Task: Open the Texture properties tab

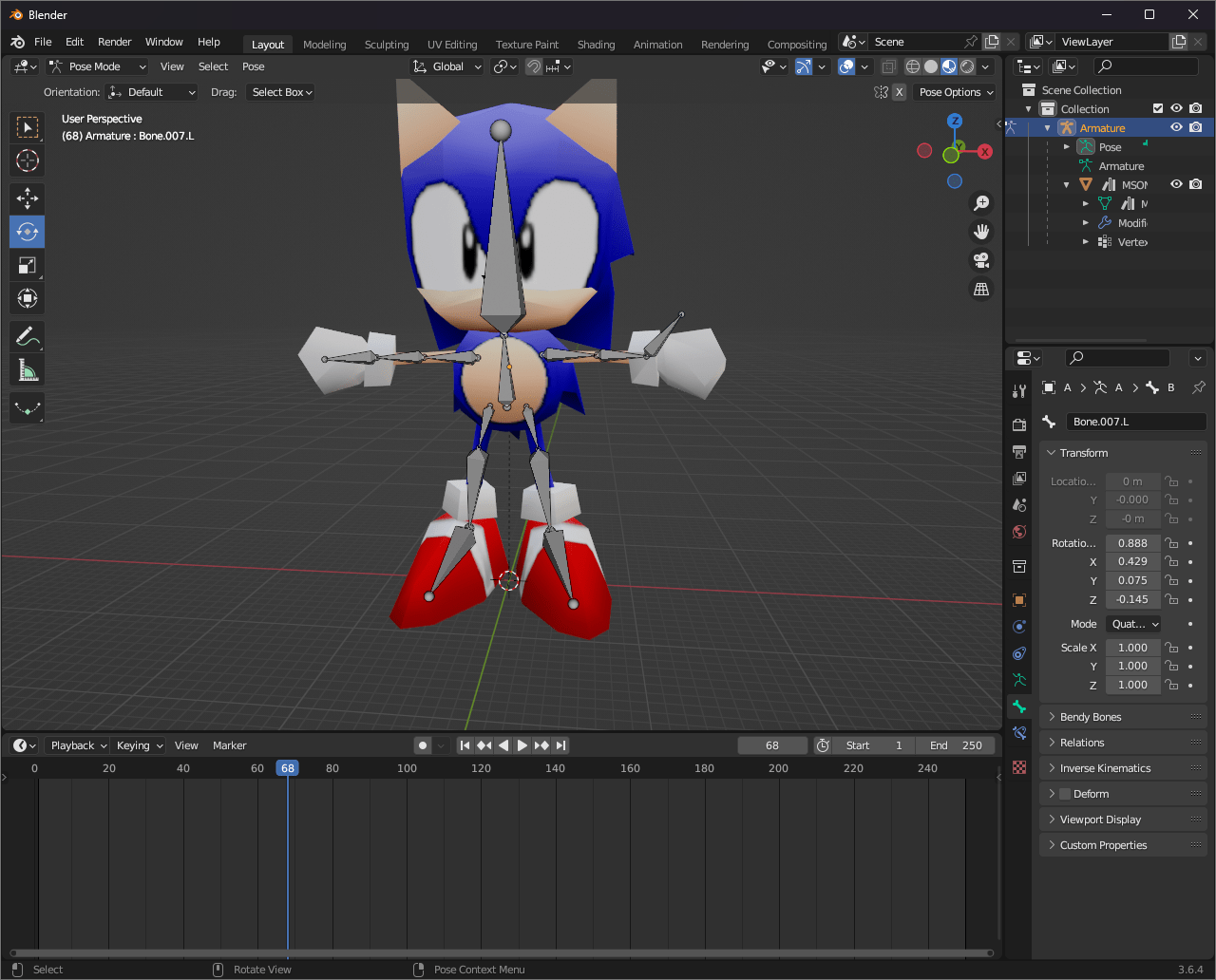Action: [x=1019, y=767]
